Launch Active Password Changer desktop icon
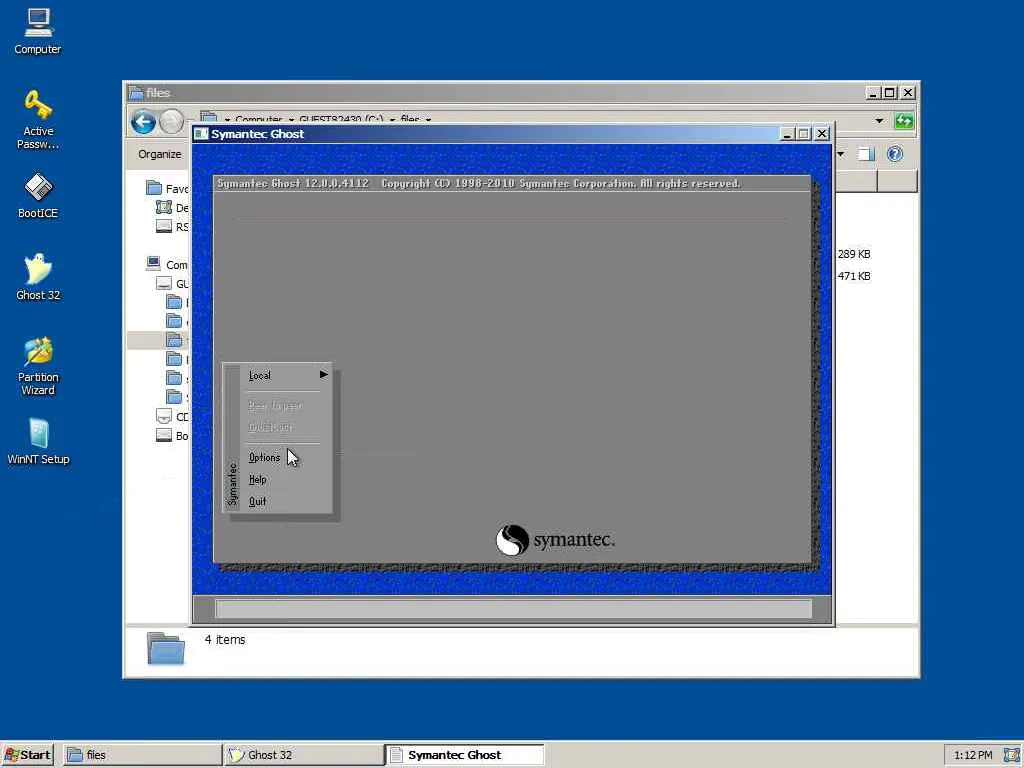The width and height of the screenshot is (1024, 768). [x=38, y=120]
